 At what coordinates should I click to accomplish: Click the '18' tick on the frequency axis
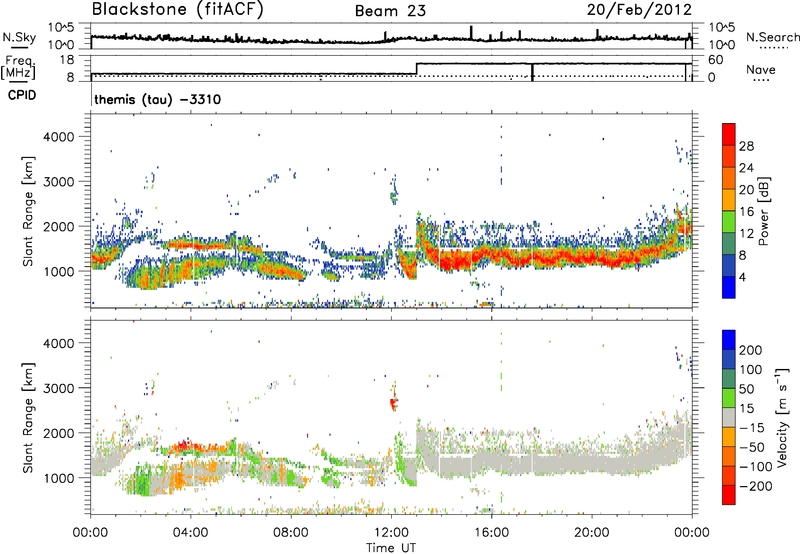[x=66, y=60]
